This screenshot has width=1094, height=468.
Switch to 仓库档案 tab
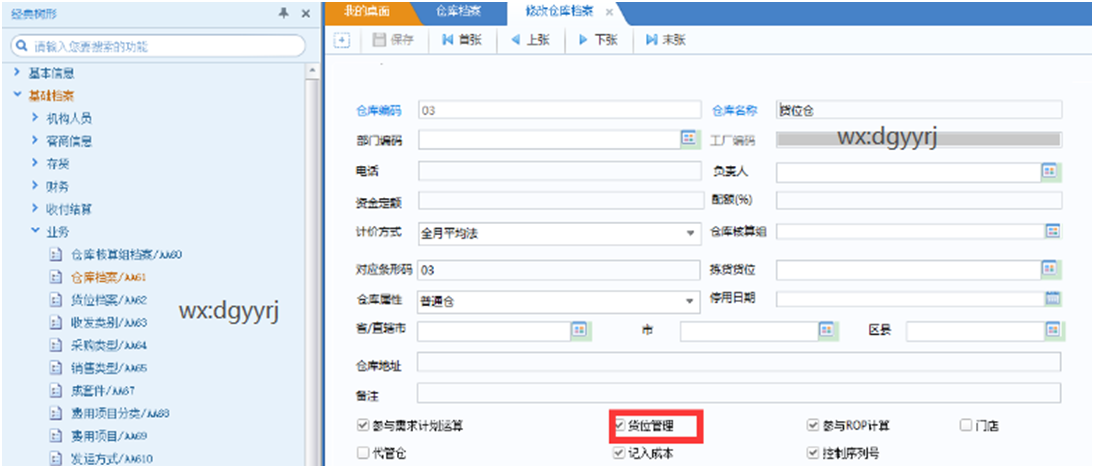pyautogui.click(x=457, y=13)
